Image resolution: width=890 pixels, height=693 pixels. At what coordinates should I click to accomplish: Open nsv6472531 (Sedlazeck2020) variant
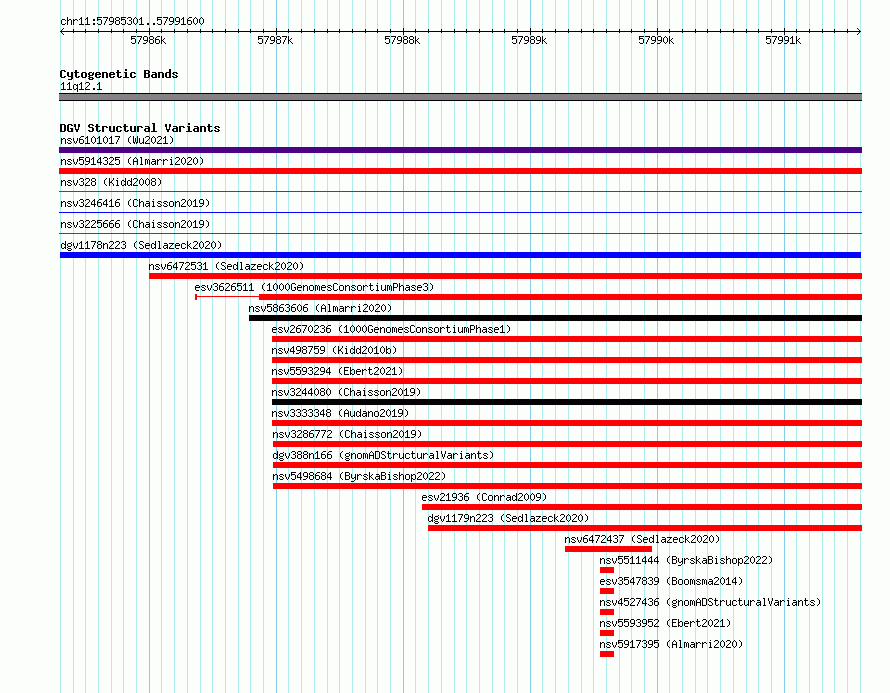tap(226, 266)
